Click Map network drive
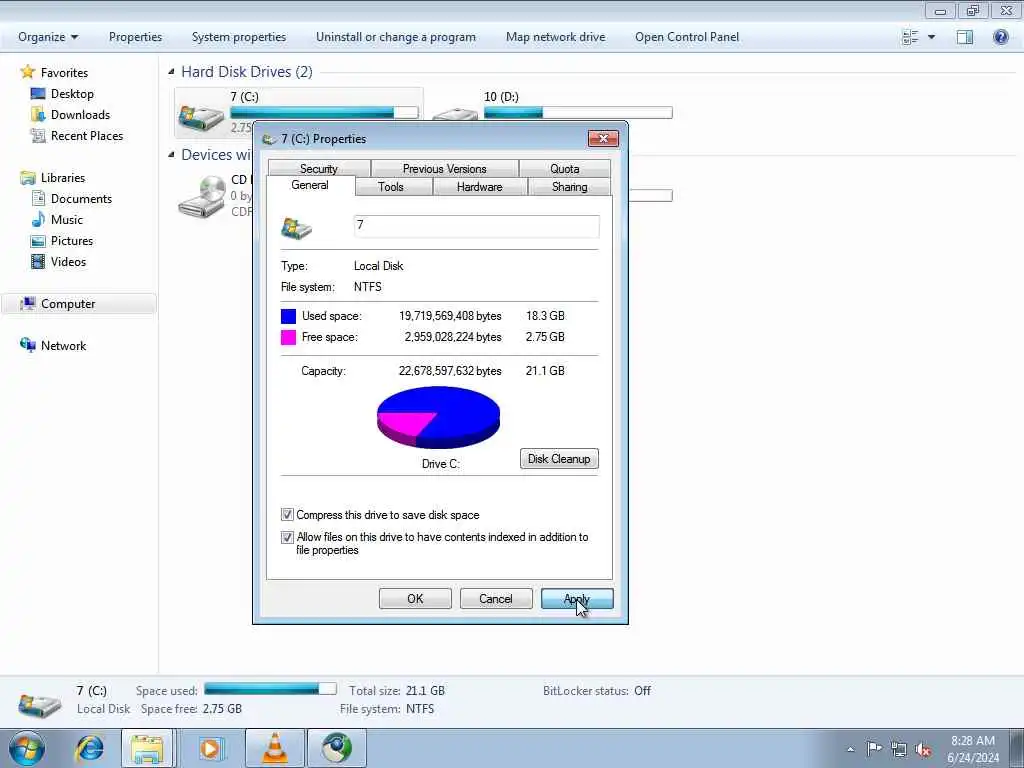1024x768 pixels. tap(556, 37)
